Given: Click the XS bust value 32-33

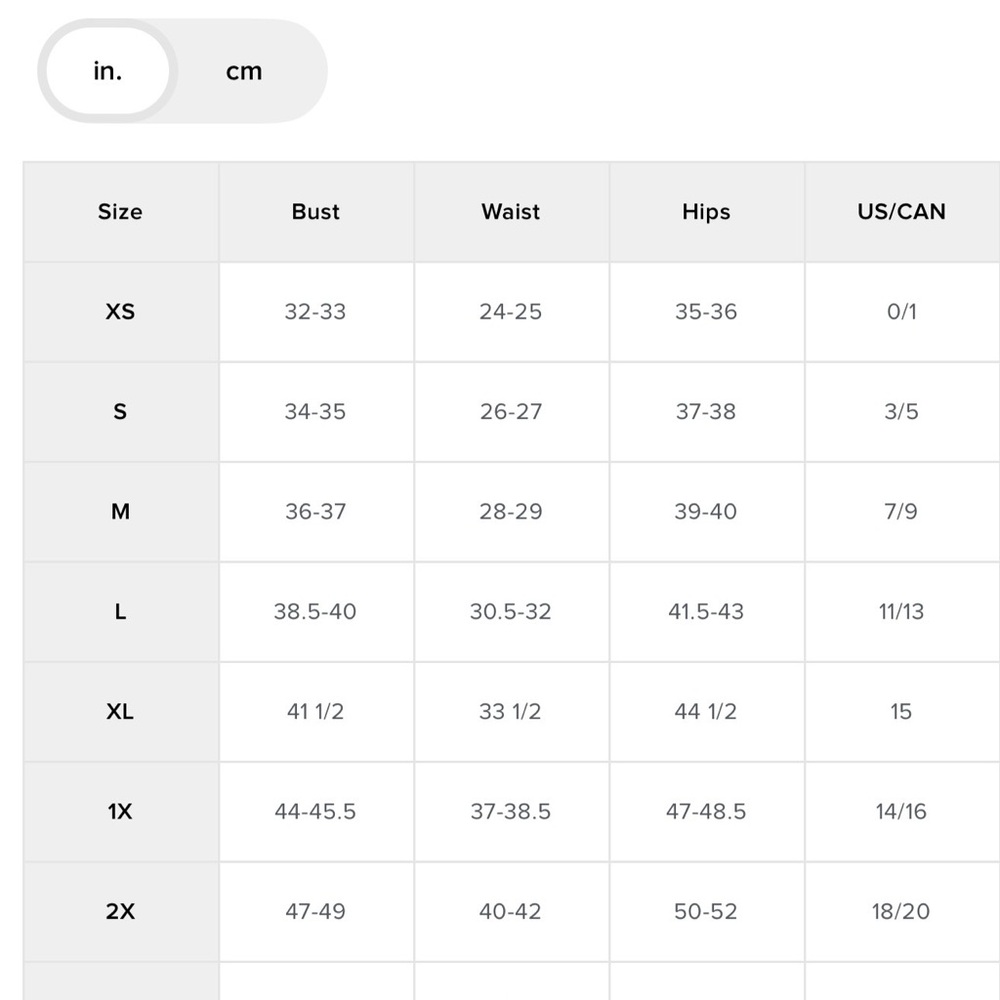Looking at the screenshot, I should [x=315, y=312].
